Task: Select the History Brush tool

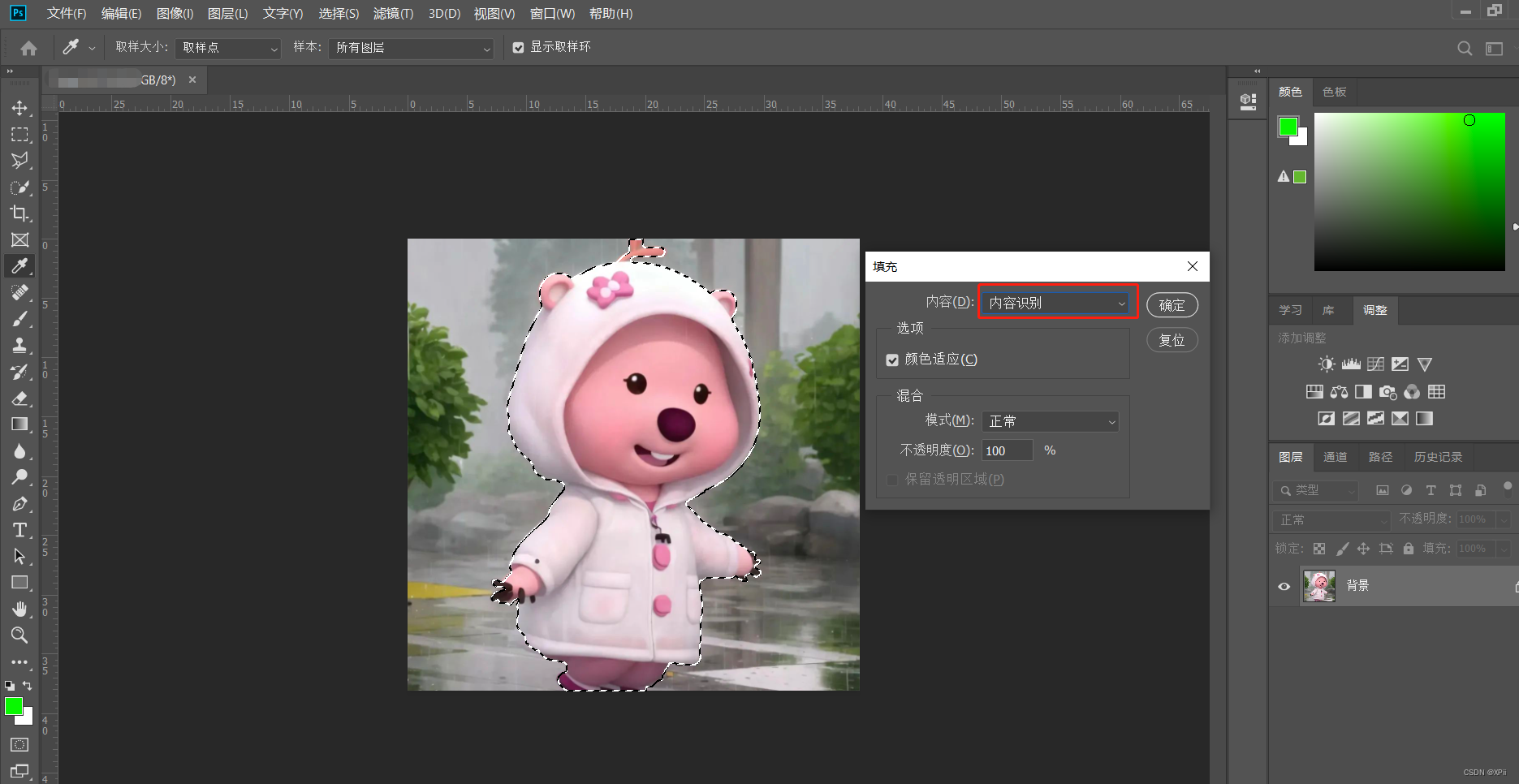Action: tap(19, 372)
